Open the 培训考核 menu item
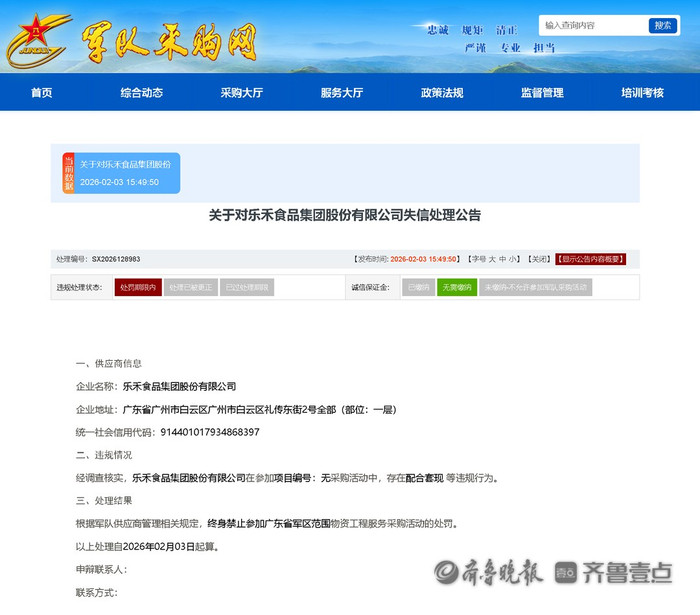The image size is (700, 615). pyautogui.click(x=642, y=92)
